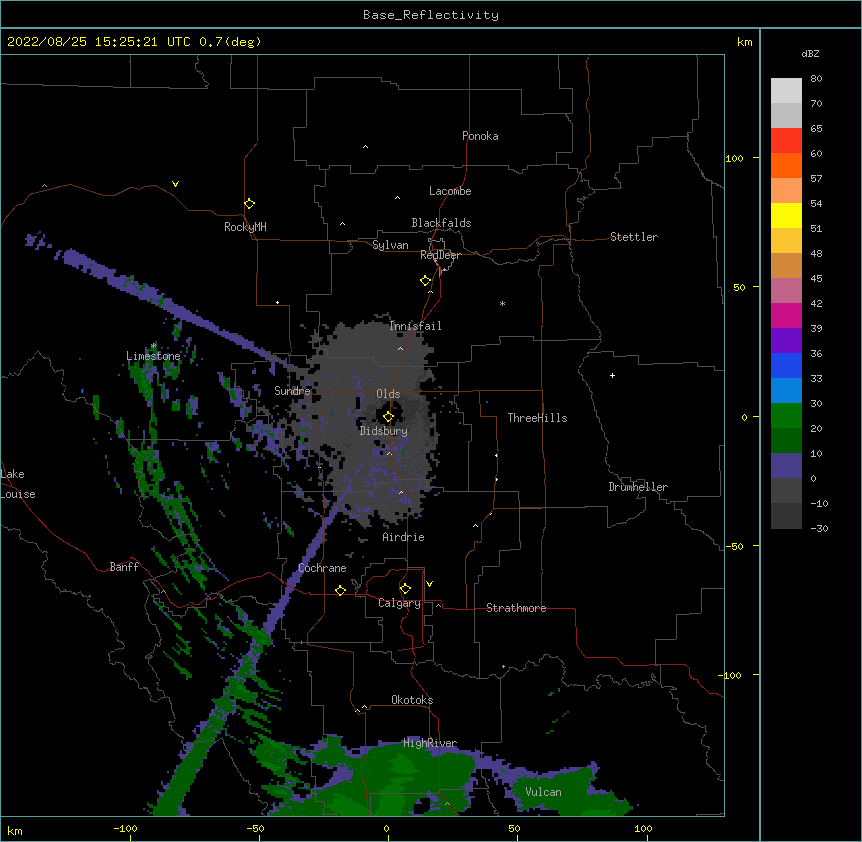Click the Base_Reflectivity title text
The image size is (862, 842).
click(x=431, y=15)
